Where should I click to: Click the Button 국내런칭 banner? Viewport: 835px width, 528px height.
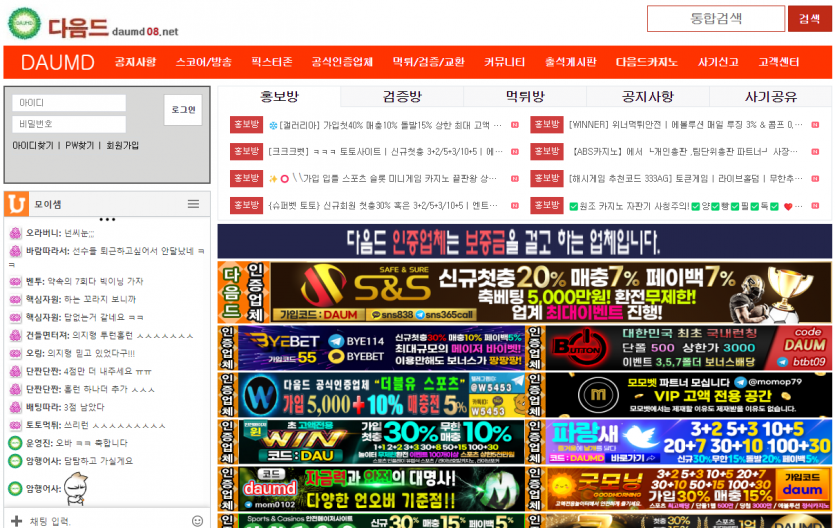click(678, 348)
